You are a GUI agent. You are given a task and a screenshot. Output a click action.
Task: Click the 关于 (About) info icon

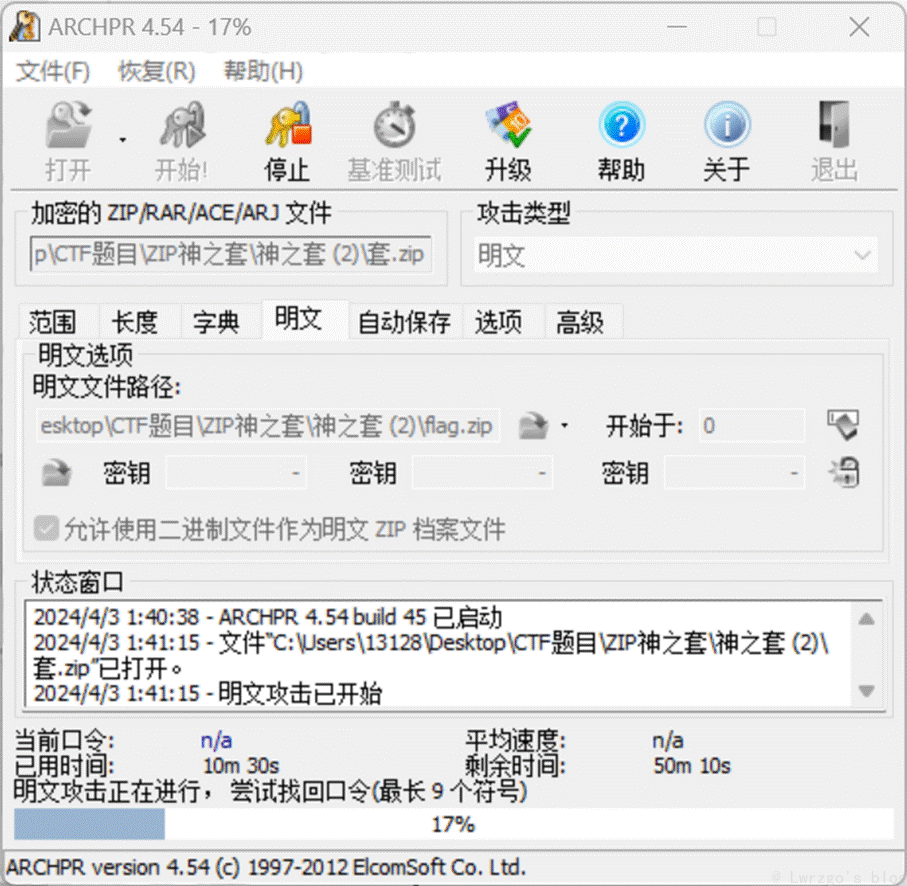click(727, 125)
